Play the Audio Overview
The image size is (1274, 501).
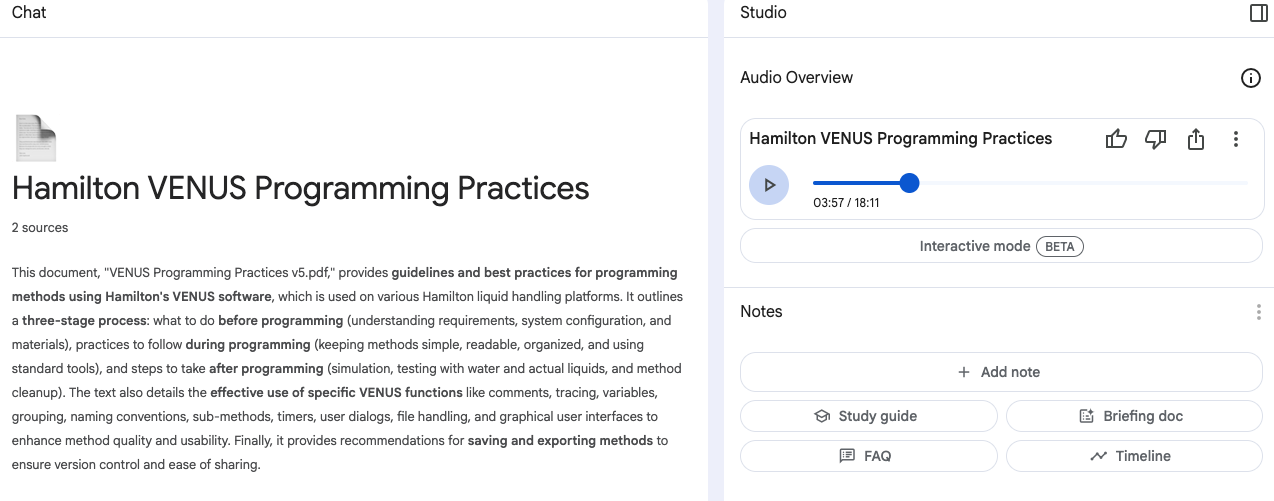tap(769, 185)
